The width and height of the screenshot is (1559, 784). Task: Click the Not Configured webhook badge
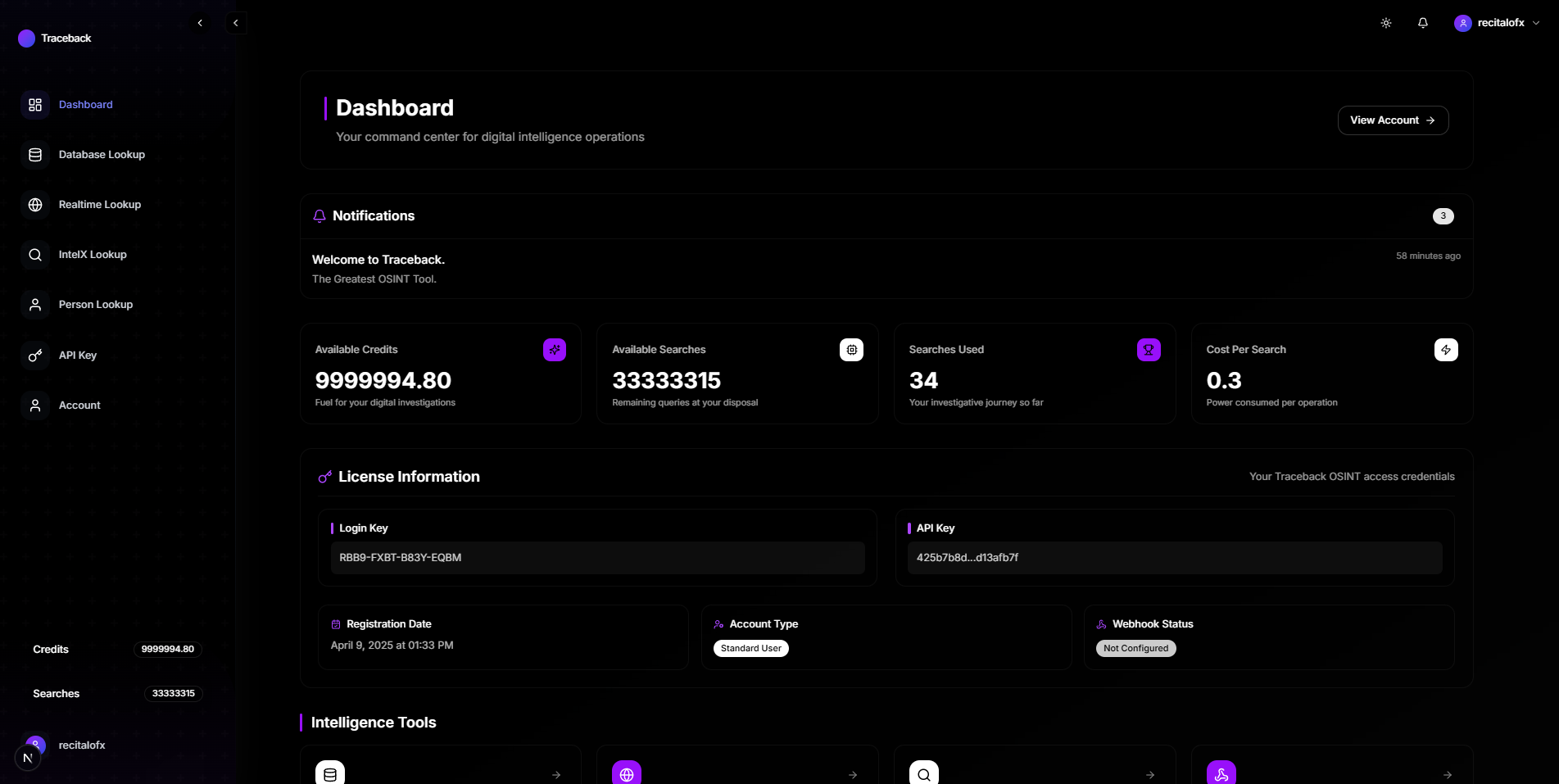coord(1135,649)
